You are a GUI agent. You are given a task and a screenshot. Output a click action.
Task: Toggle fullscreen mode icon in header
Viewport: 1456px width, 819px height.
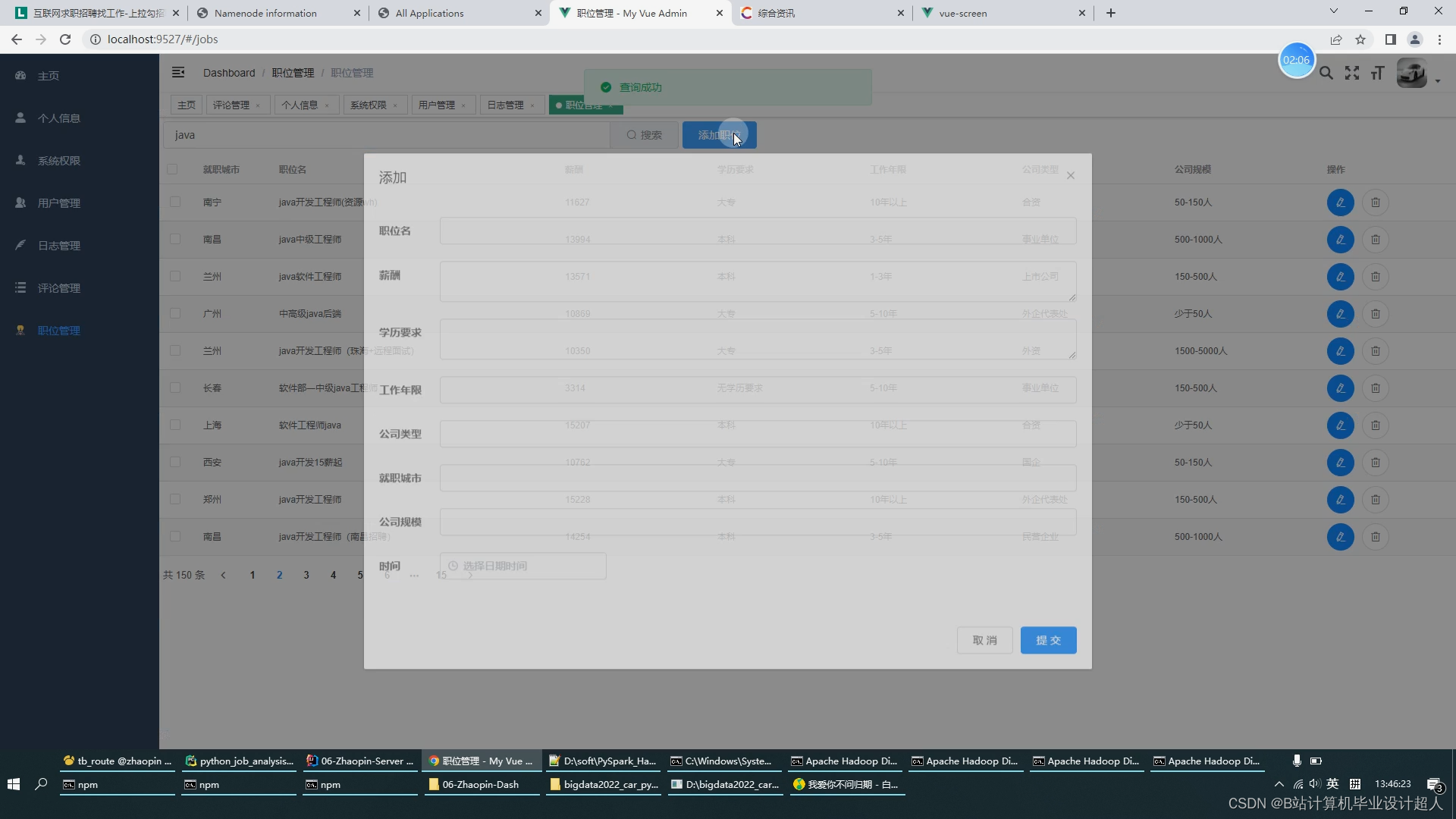(x=1351, y=73)
